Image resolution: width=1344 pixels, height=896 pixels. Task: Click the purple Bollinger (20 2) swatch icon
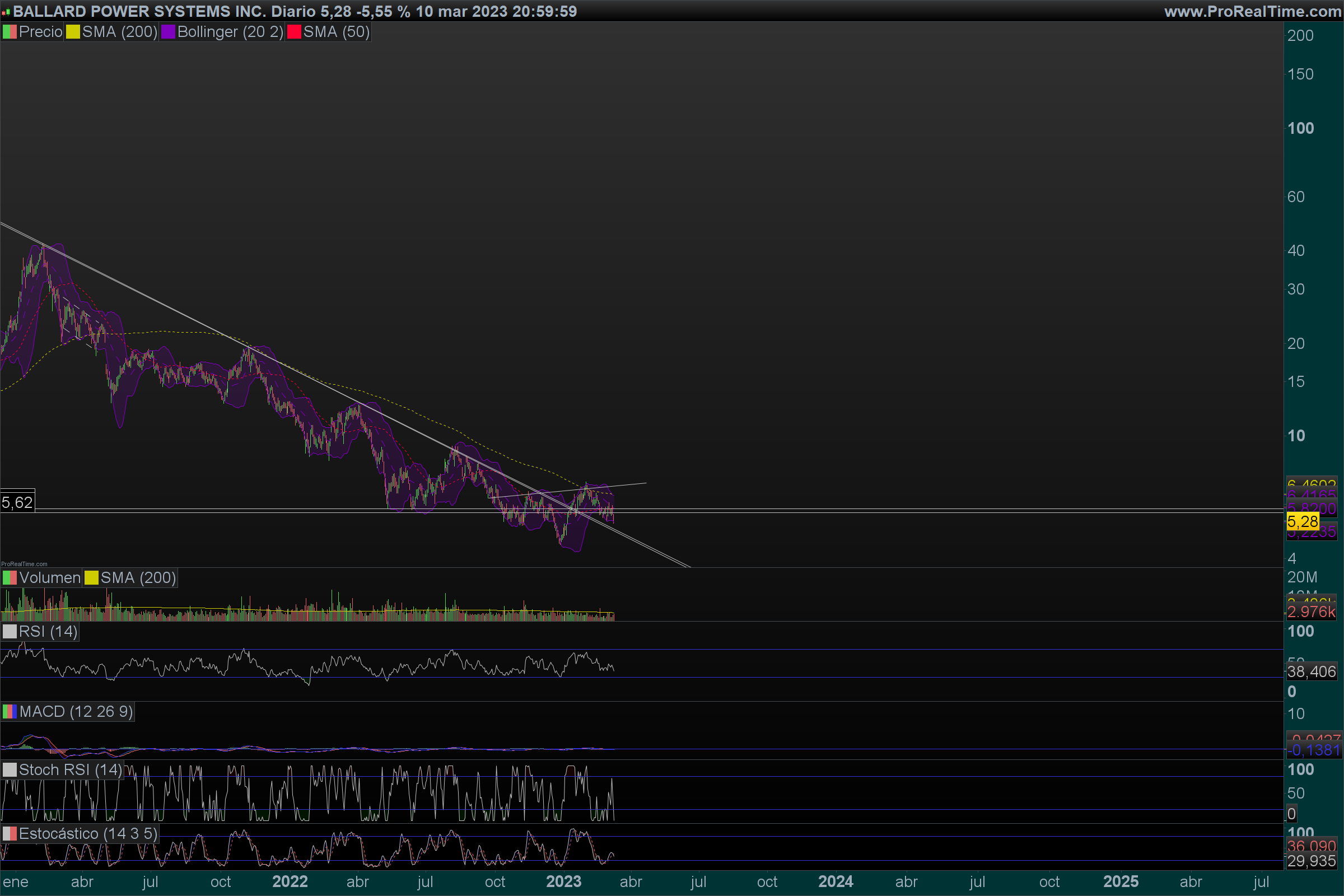tap(168, 32)
